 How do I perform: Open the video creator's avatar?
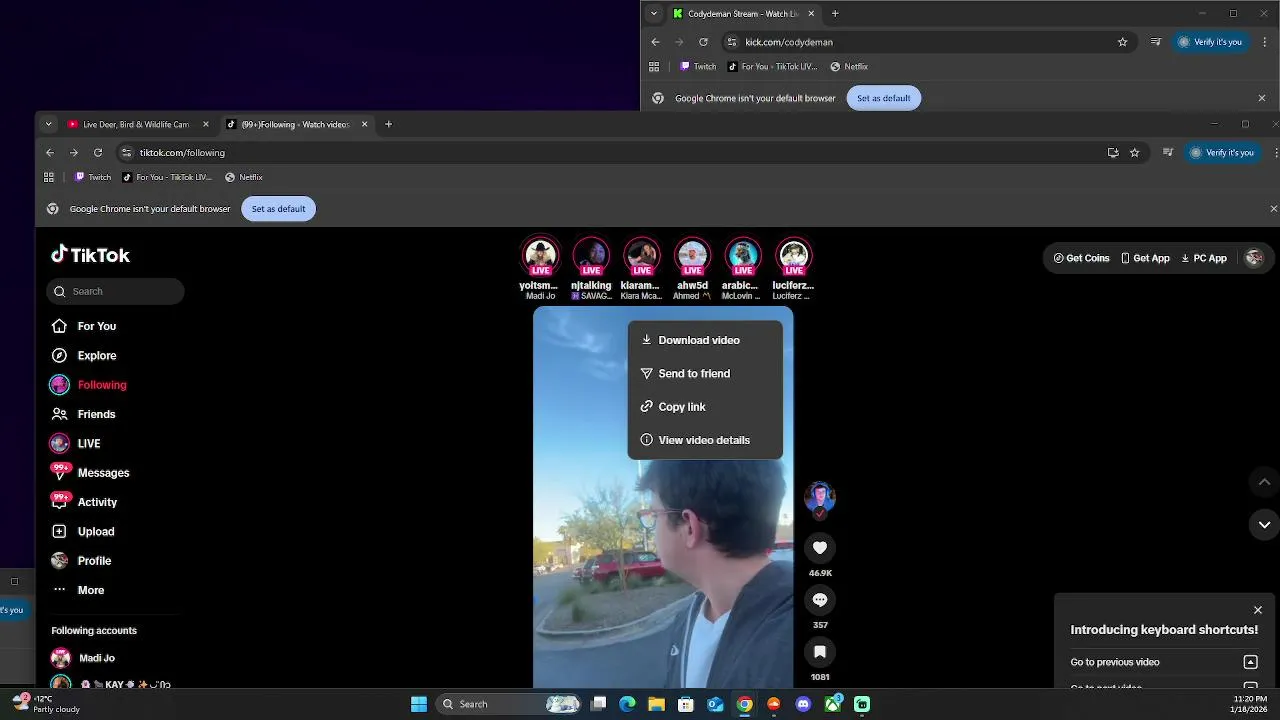point(820,496)
